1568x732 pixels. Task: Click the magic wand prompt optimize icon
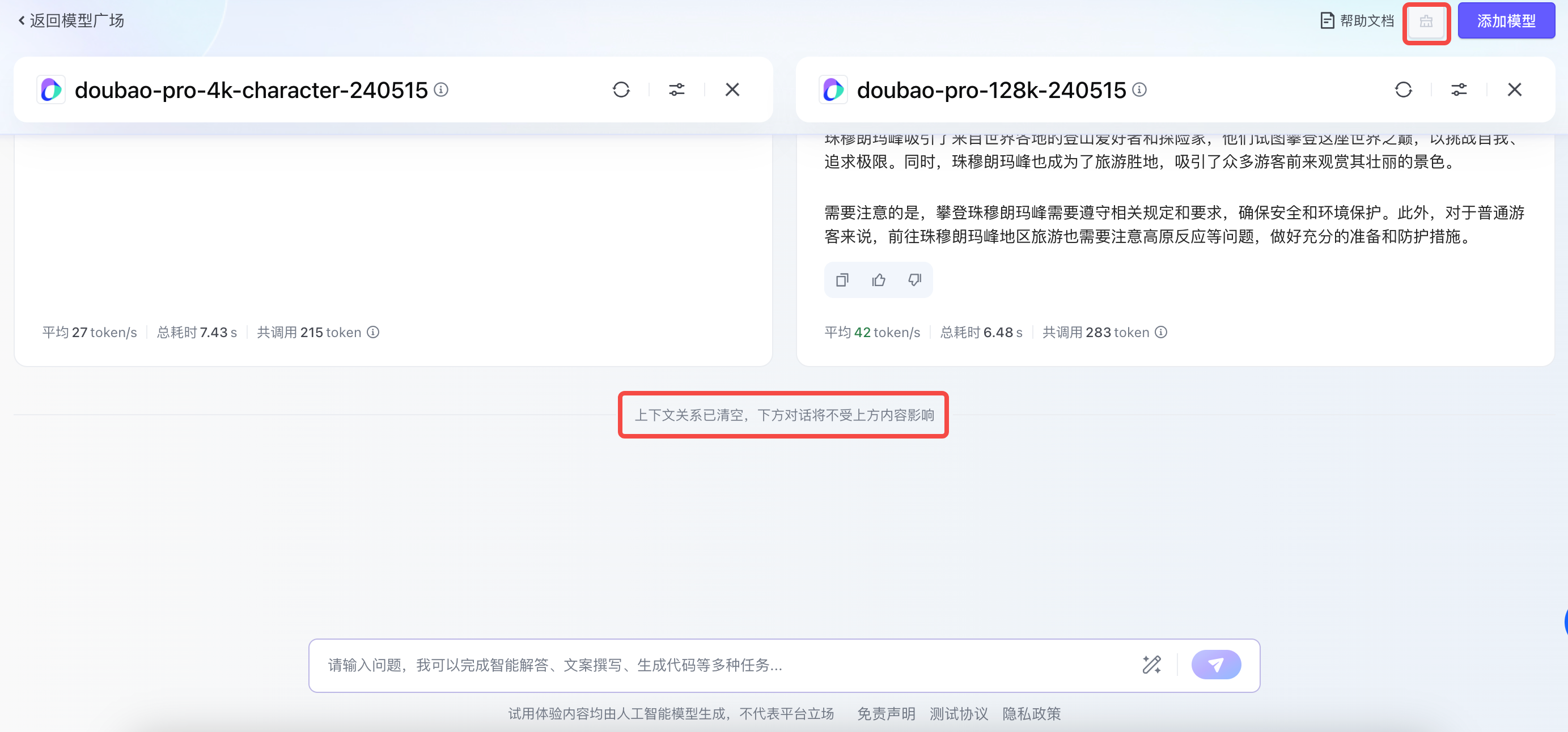coord(1152,665)
